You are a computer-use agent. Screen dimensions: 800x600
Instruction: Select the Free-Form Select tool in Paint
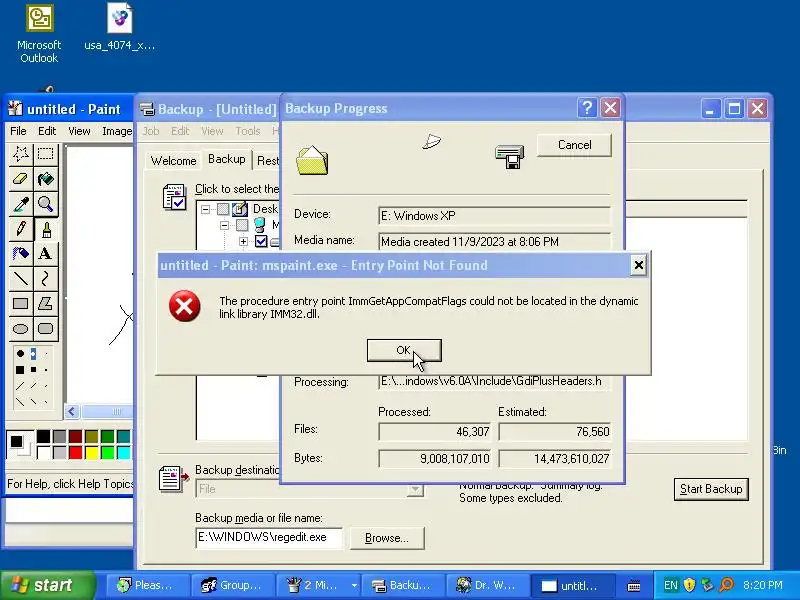click(21, 154)
